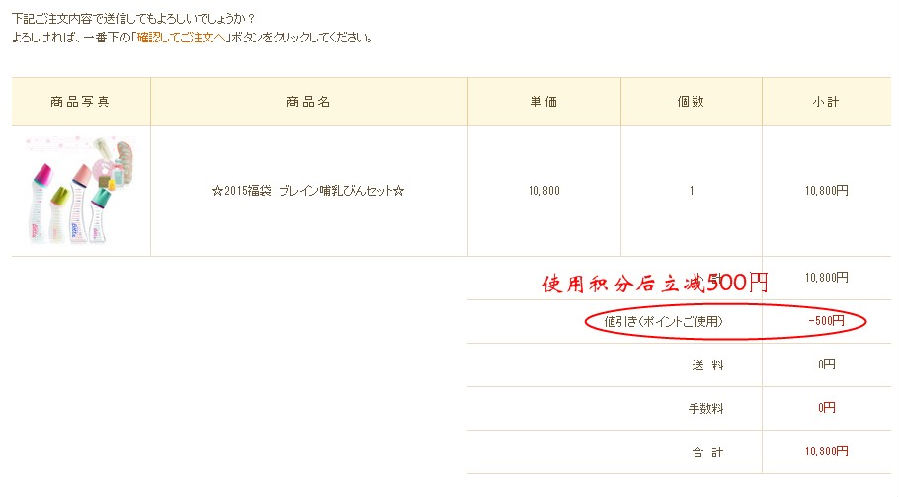This screenshot has height=497, width=900.
Task: Click the red annotation 使用积分后立减500円
Action: pyautogui.click(x=655, y=283)
